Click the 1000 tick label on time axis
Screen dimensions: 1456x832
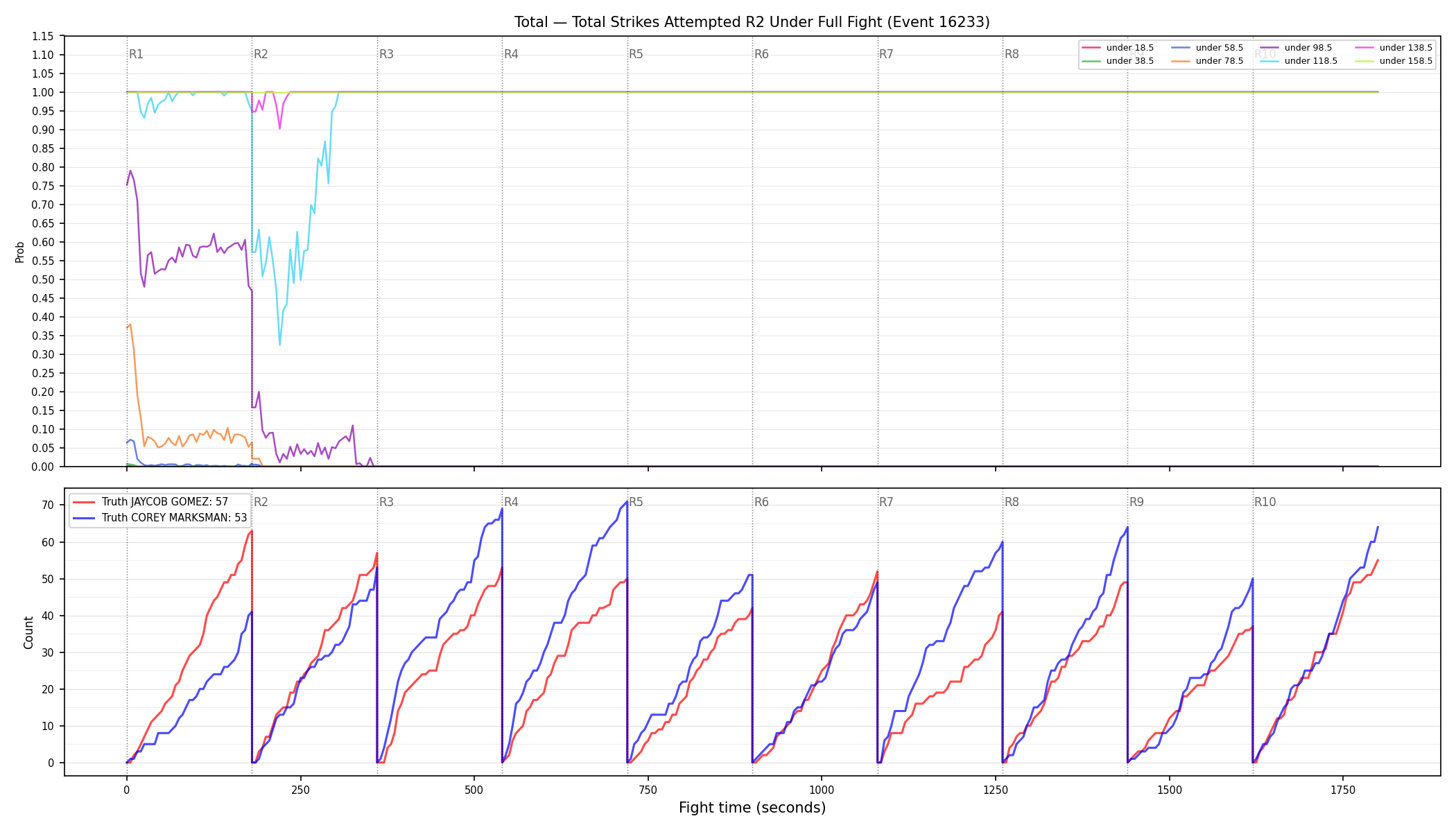(822, 790)
